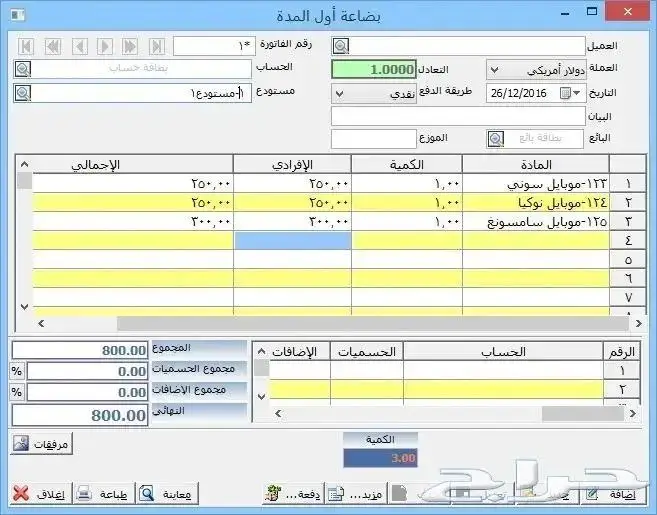This screenshot has height=515, width=657.
Task: Click the الكمية column header
Action: [x=407, y=165]
